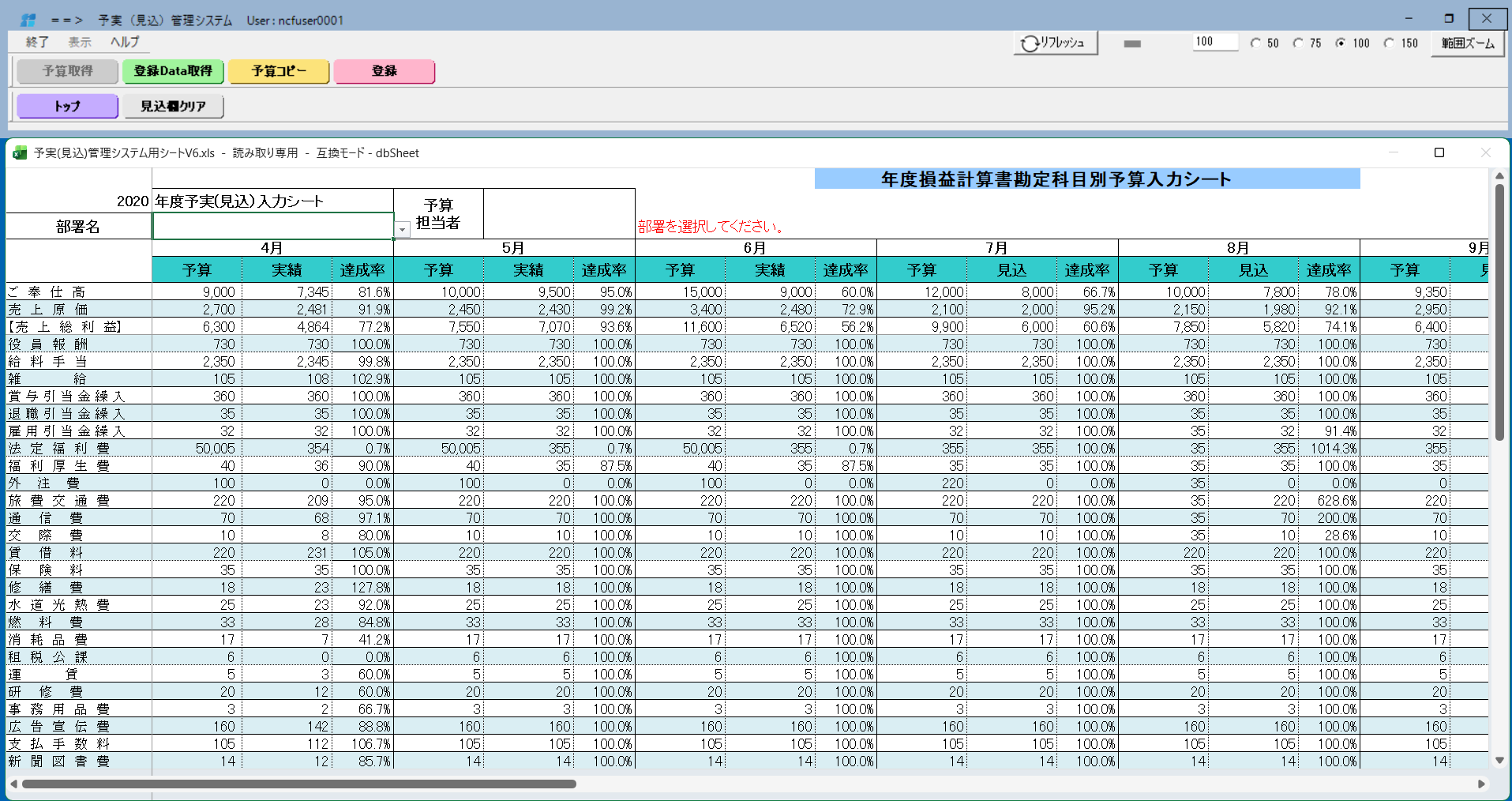Click the gray zoom slider handle
Screen dimensions: 1512x801
point(1132,43)
